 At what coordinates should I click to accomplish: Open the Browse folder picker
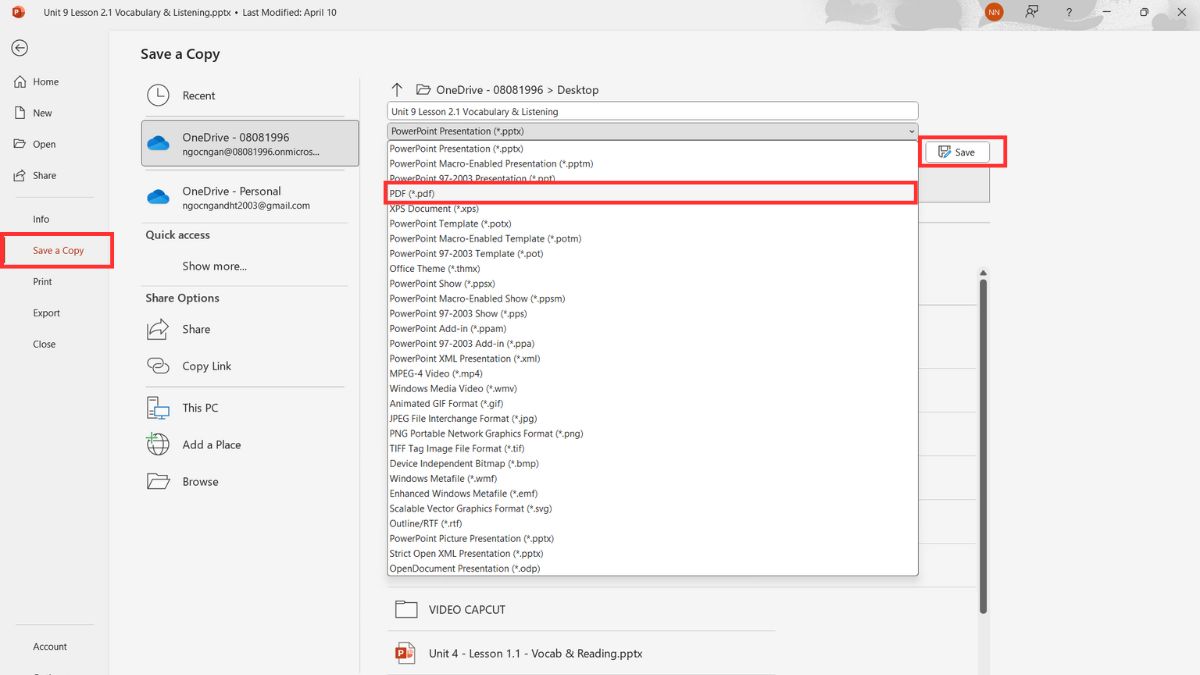(198, 481)
